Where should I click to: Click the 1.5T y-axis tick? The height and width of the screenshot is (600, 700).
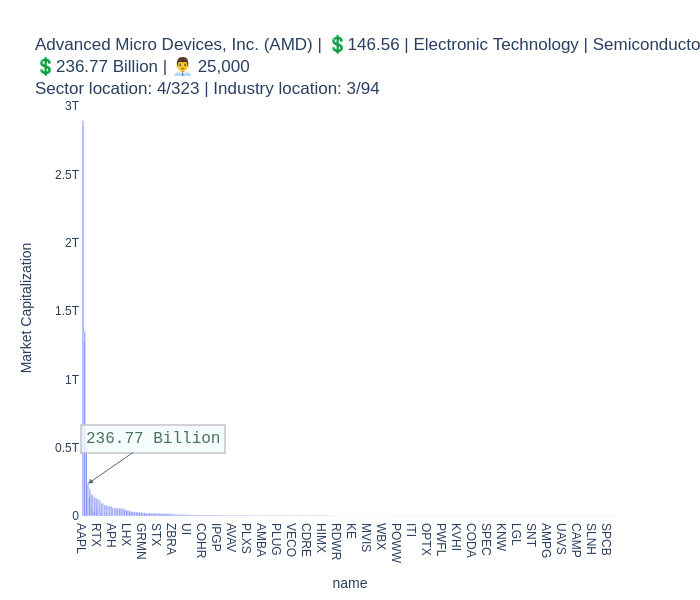tap(67, 311)
